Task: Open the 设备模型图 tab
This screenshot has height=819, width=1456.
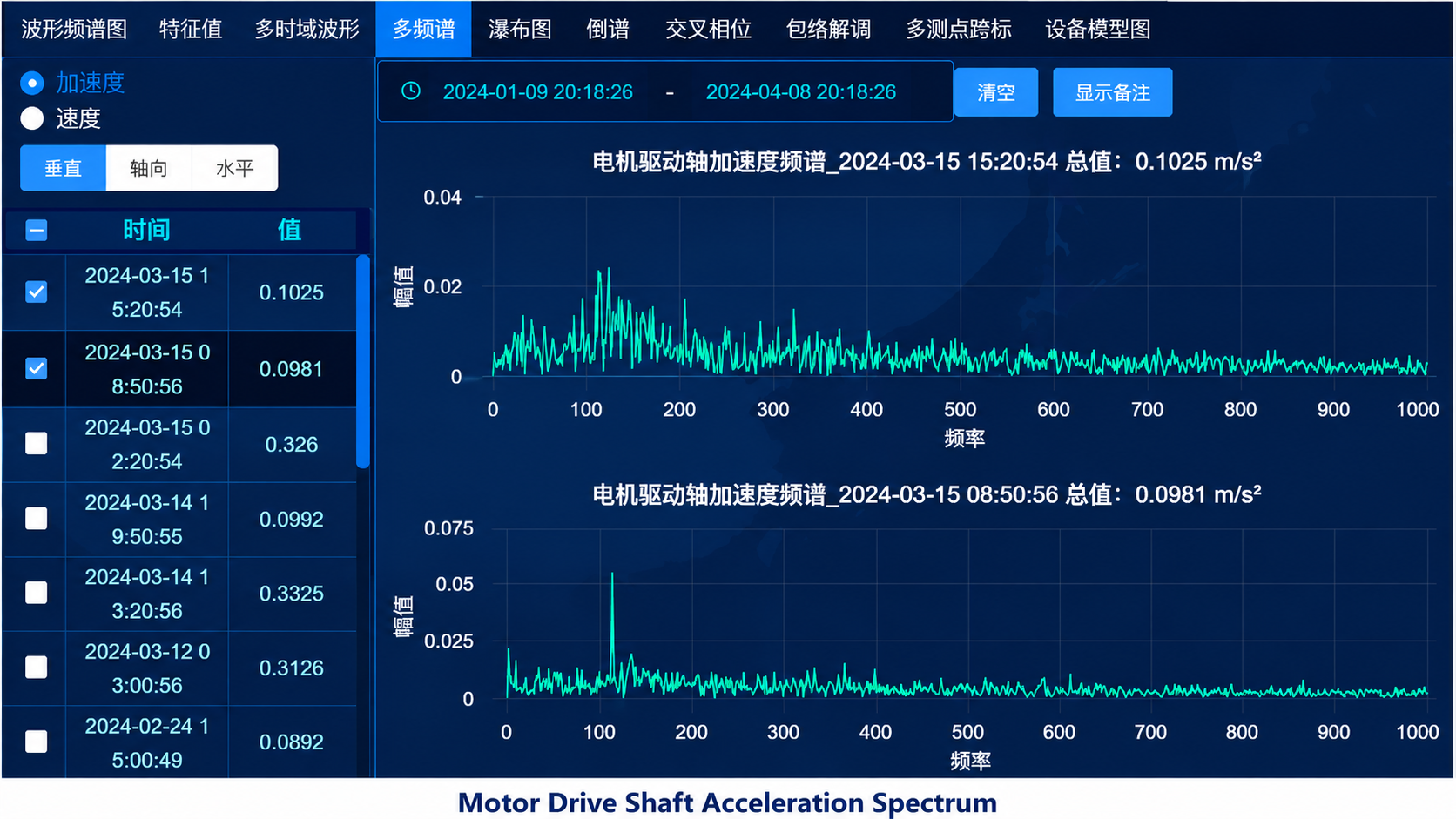Action: tap(1098, 29)
